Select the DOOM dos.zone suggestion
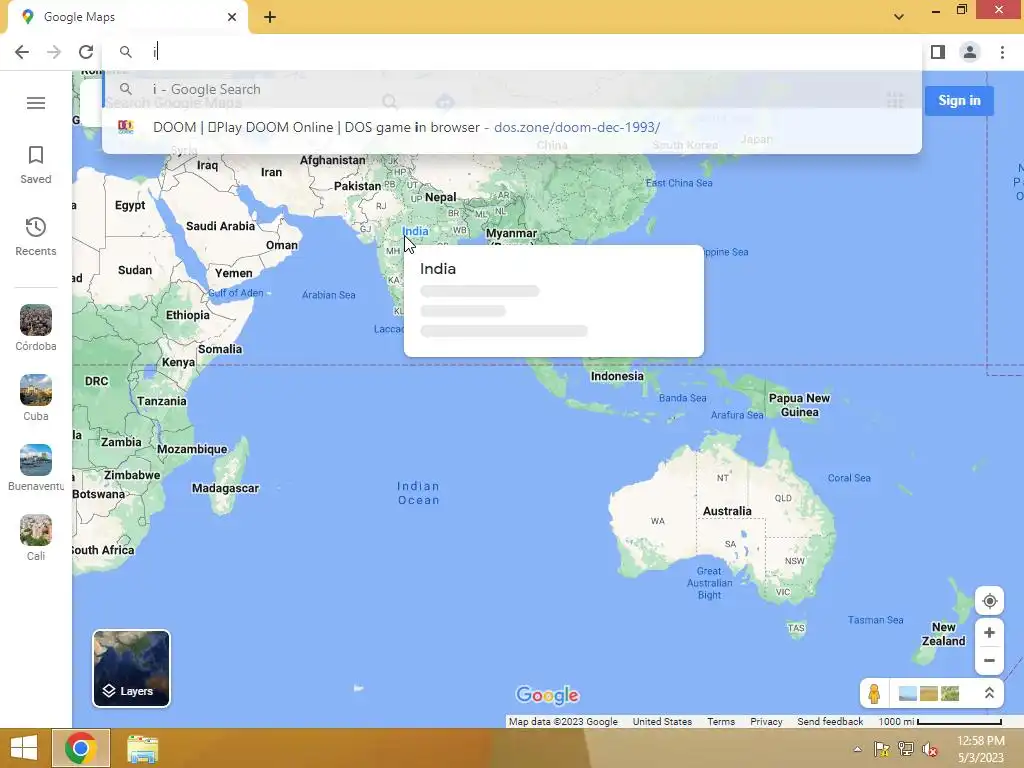The image size is (1024, 768). coord(513,127)
